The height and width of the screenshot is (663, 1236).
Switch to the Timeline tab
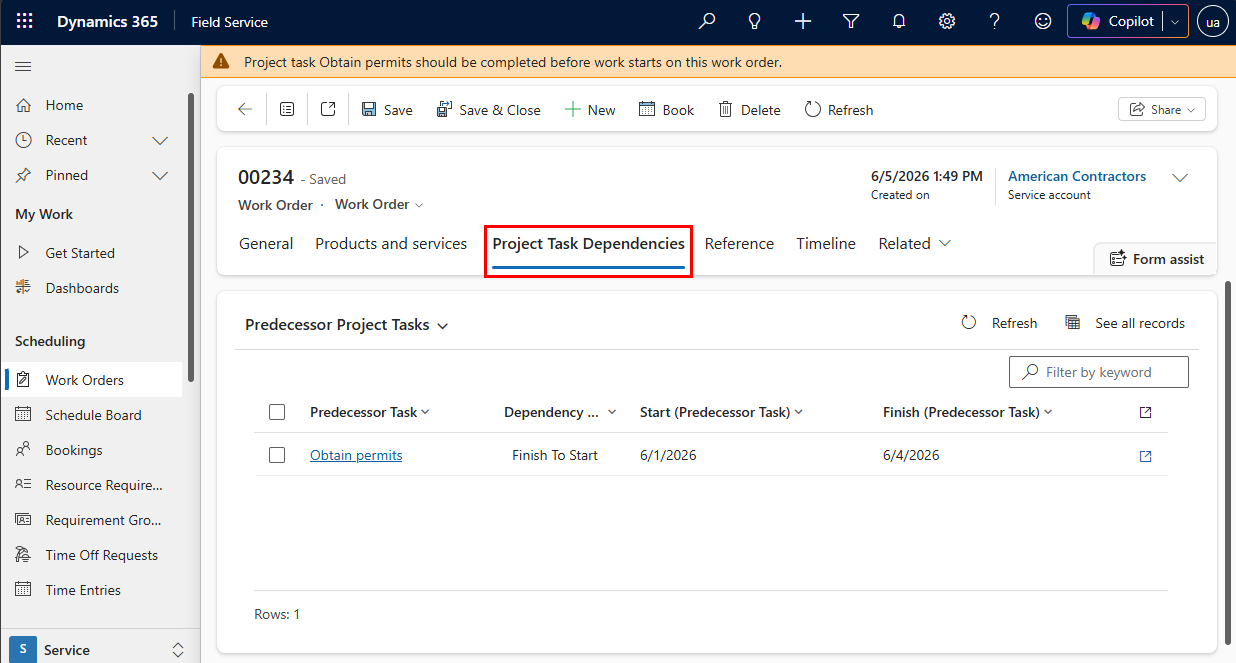[826, 244]
